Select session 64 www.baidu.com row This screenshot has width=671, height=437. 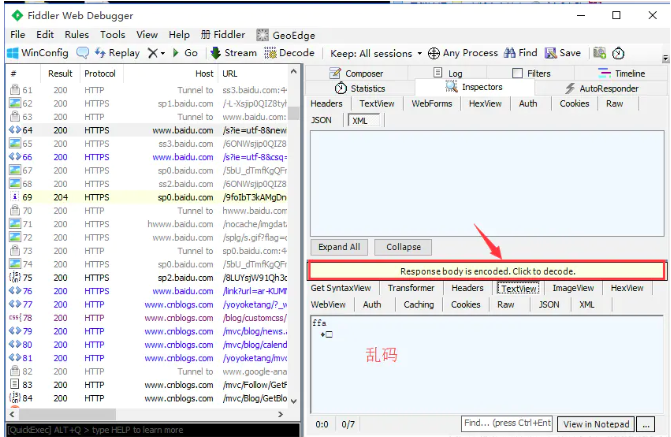coord(148,130)
